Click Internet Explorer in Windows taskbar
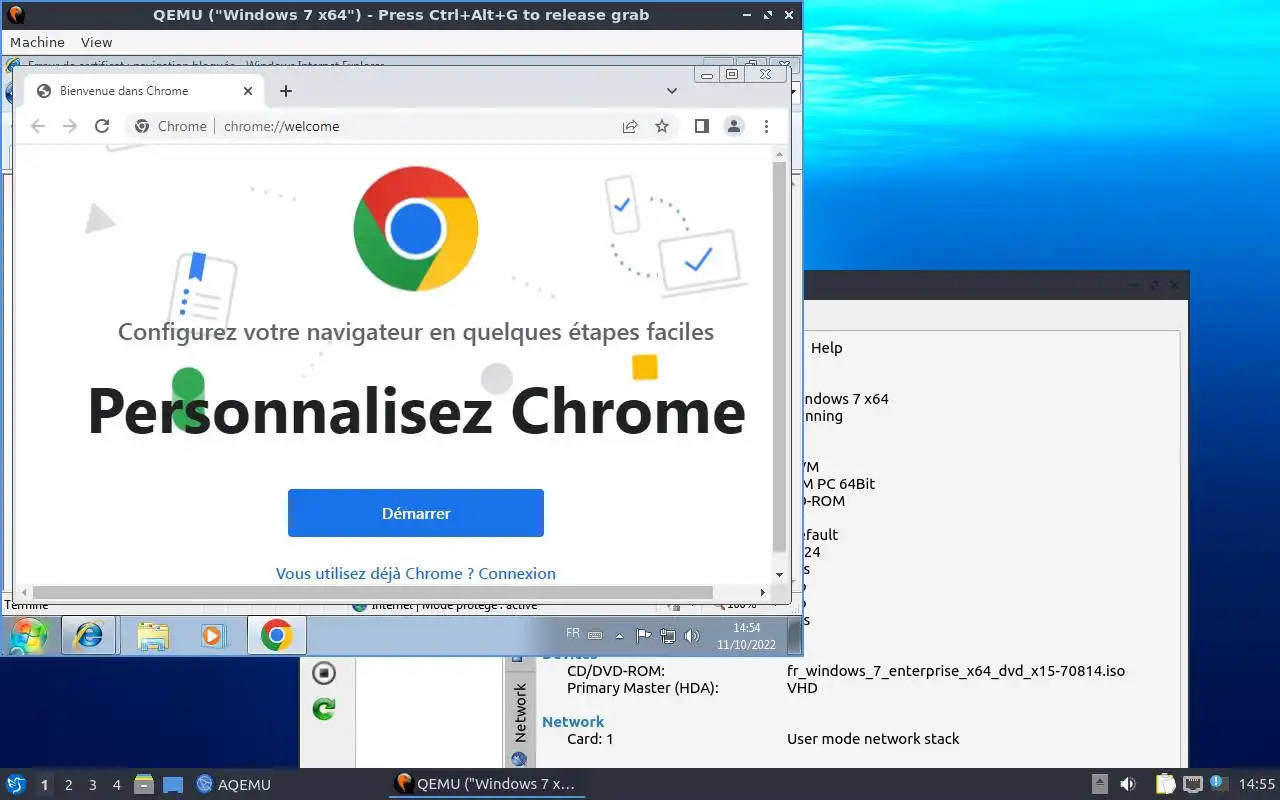Screen dimensions: 1280x800 coord(89,636)
